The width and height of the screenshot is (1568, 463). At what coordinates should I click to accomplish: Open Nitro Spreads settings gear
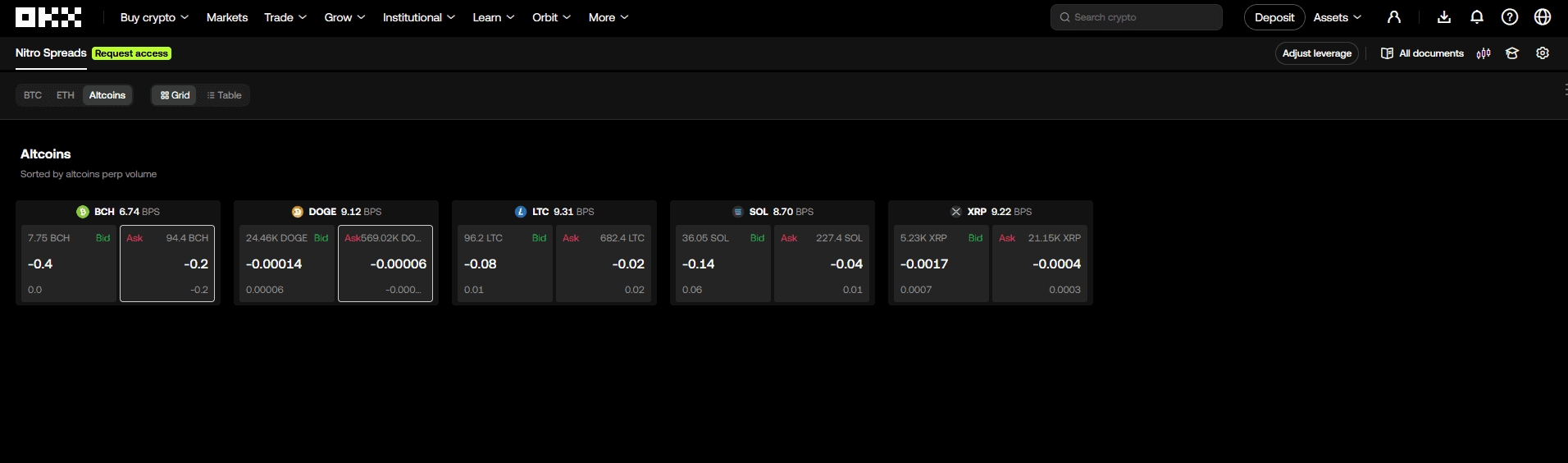tap(1543, 53)
